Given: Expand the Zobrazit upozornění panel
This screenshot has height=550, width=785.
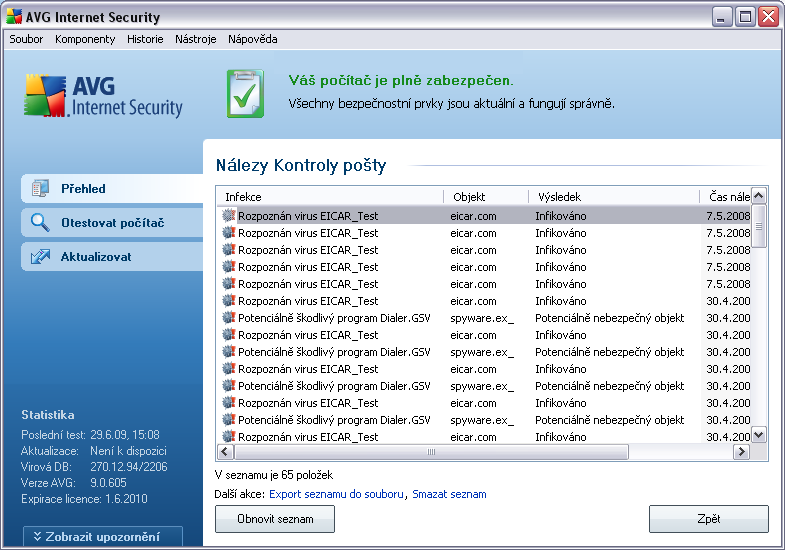Looking at the screenshot, I should pos(103,536).
